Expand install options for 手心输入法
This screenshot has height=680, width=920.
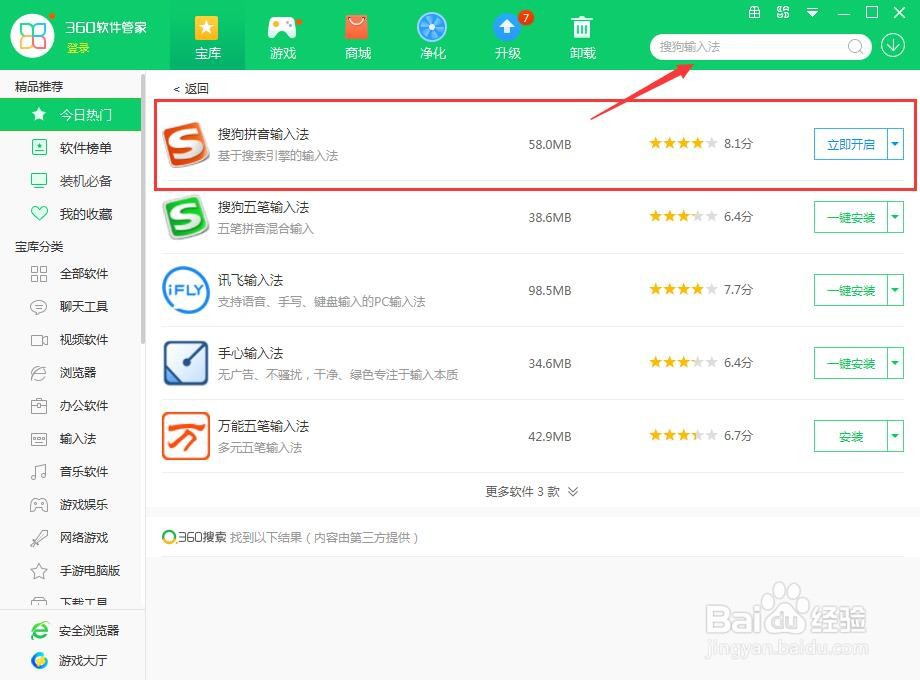[895, 363]
